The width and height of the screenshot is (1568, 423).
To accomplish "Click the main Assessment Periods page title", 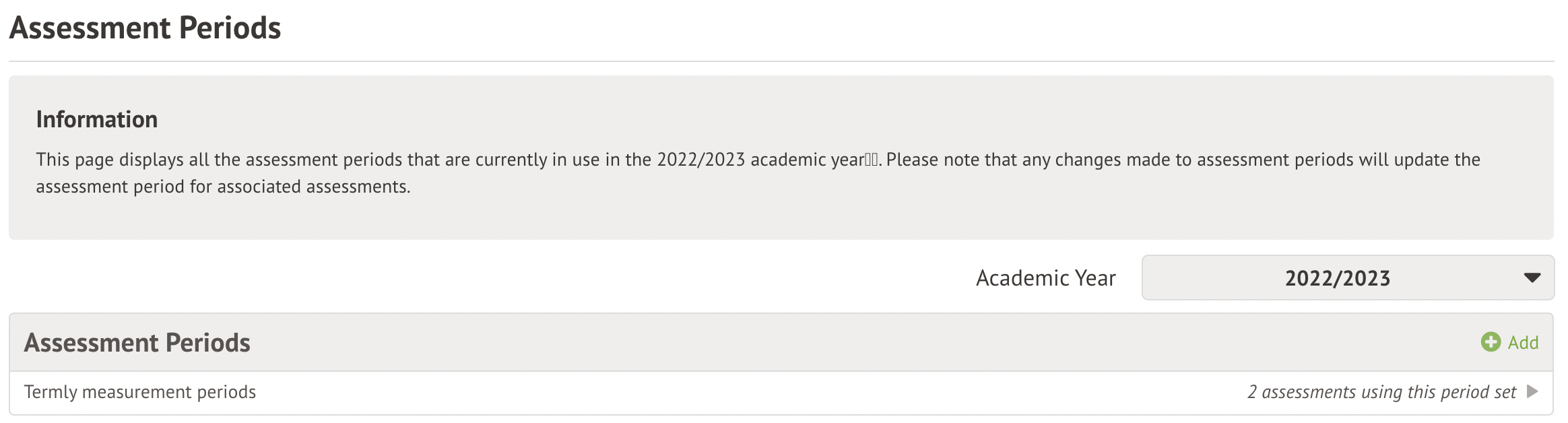I will (145, 28).
